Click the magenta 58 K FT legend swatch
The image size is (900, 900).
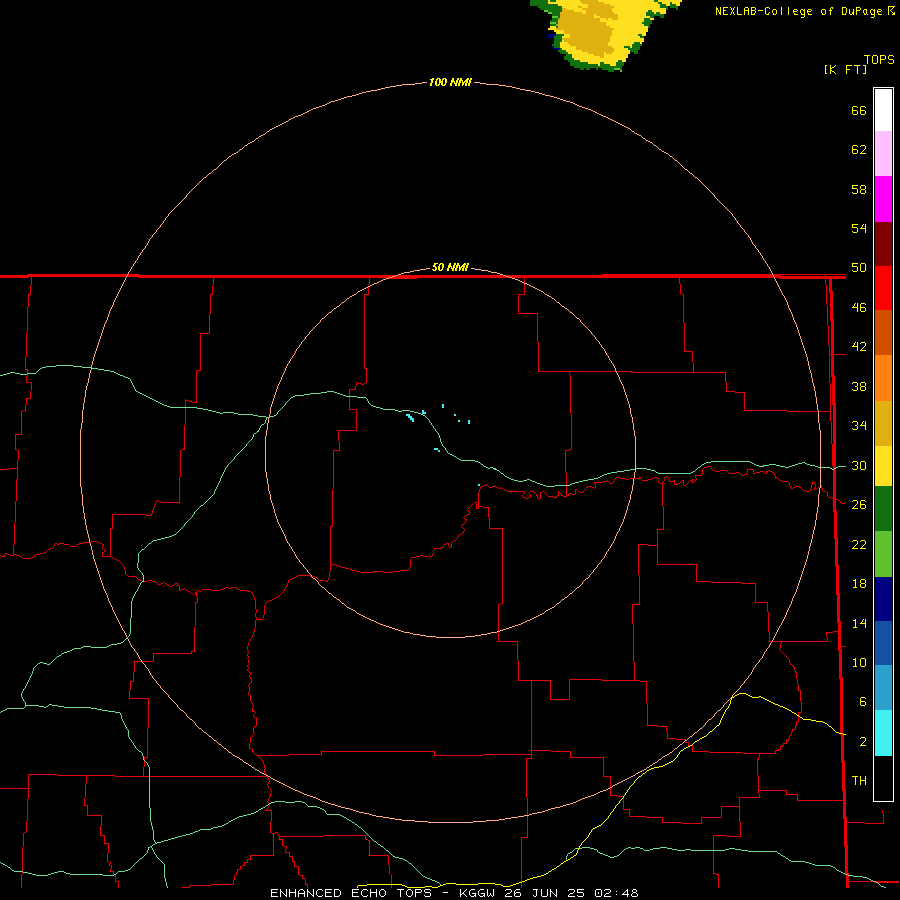point(883,199)
